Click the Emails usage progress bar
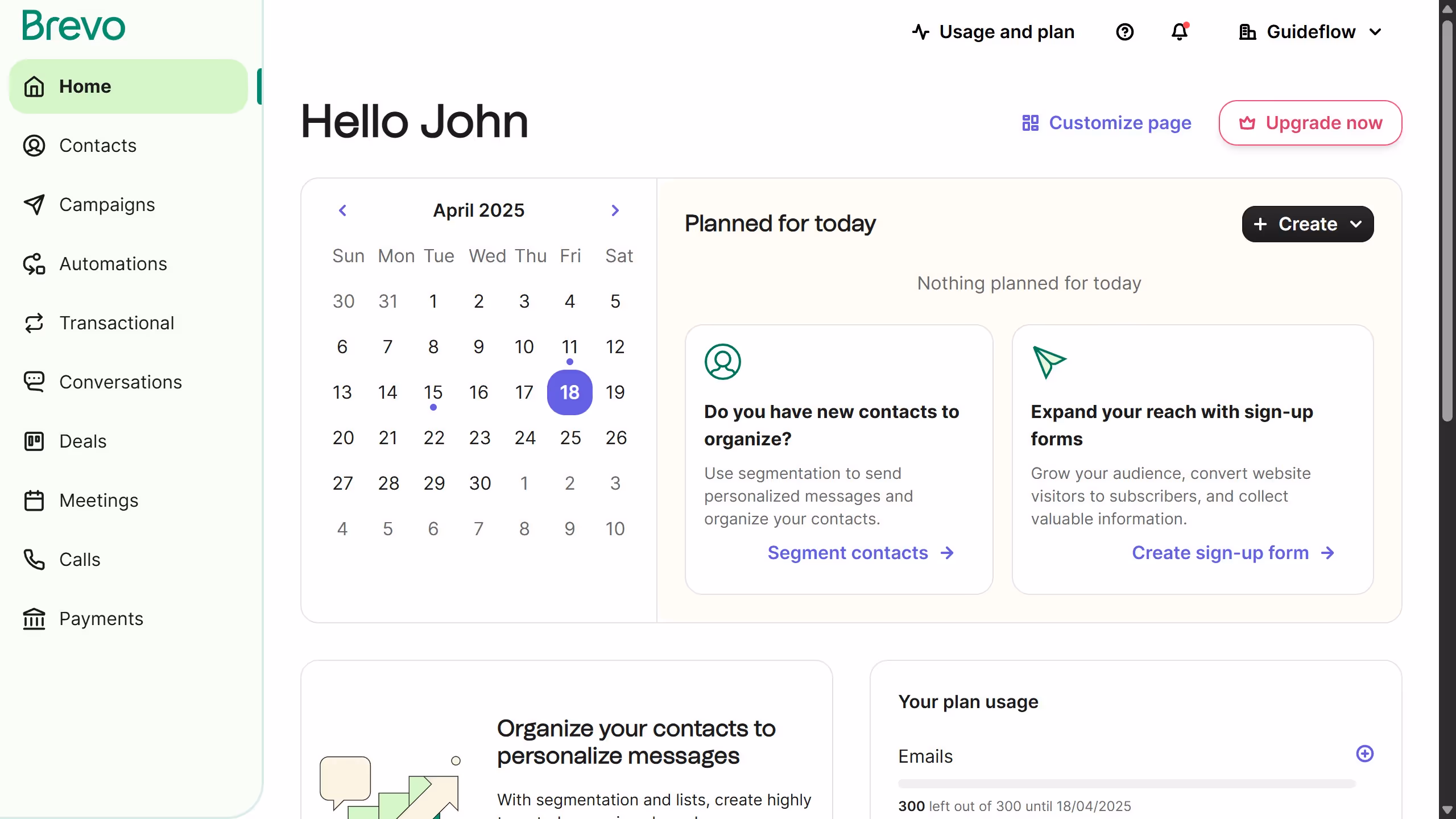Image resolution: width=1456 pixels, height=819 pixels. (x=1126, y=784)
